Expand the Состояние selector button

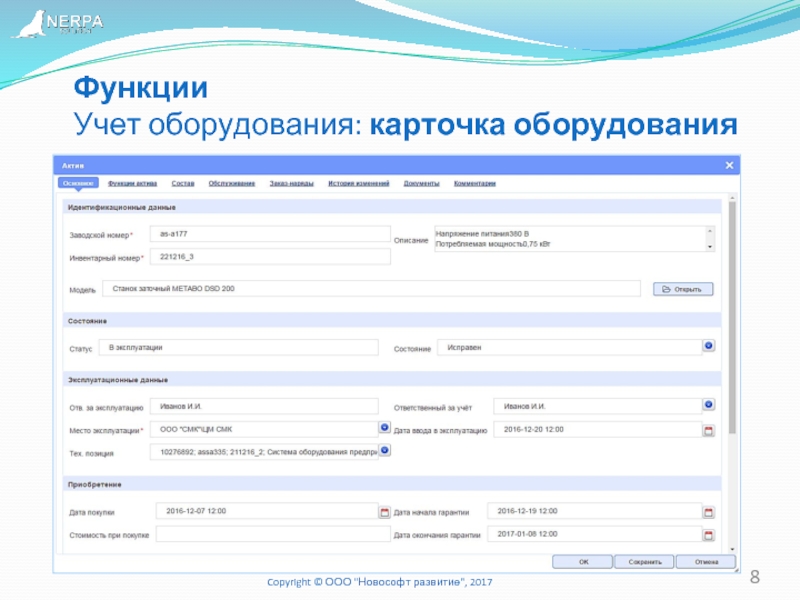click(x=709, y=346)
